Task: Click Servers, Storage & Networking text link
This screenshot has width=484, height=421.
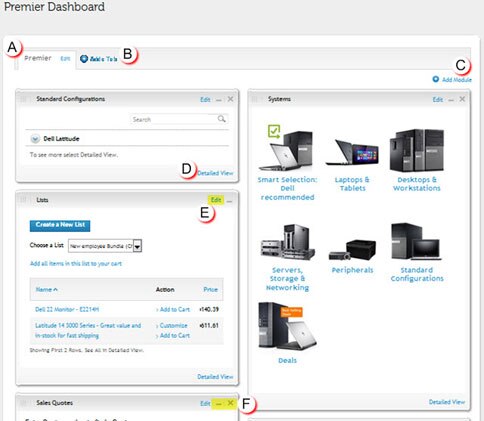Action: tap(287, 279)
